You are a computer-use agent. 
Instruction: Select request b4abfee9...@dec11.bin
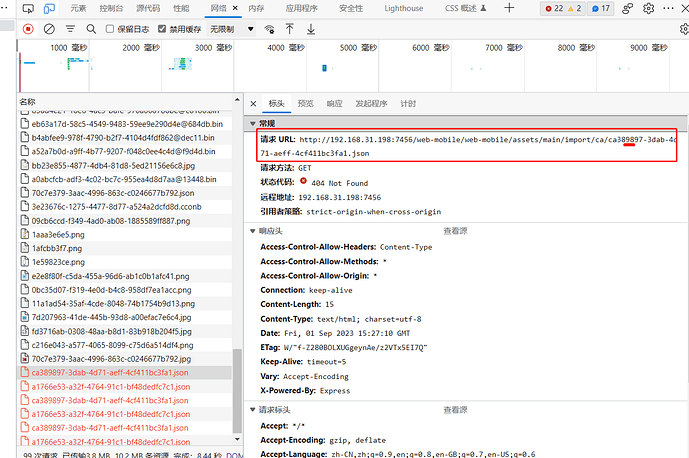tap(125, 138)
